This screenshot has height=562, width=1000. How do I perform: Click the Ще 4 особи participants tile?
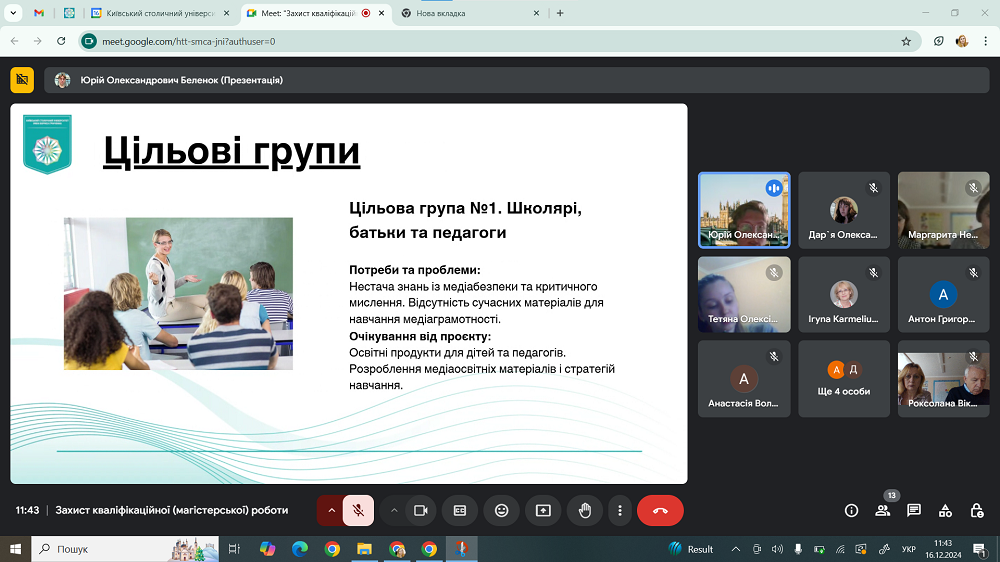tap(843, 379)
